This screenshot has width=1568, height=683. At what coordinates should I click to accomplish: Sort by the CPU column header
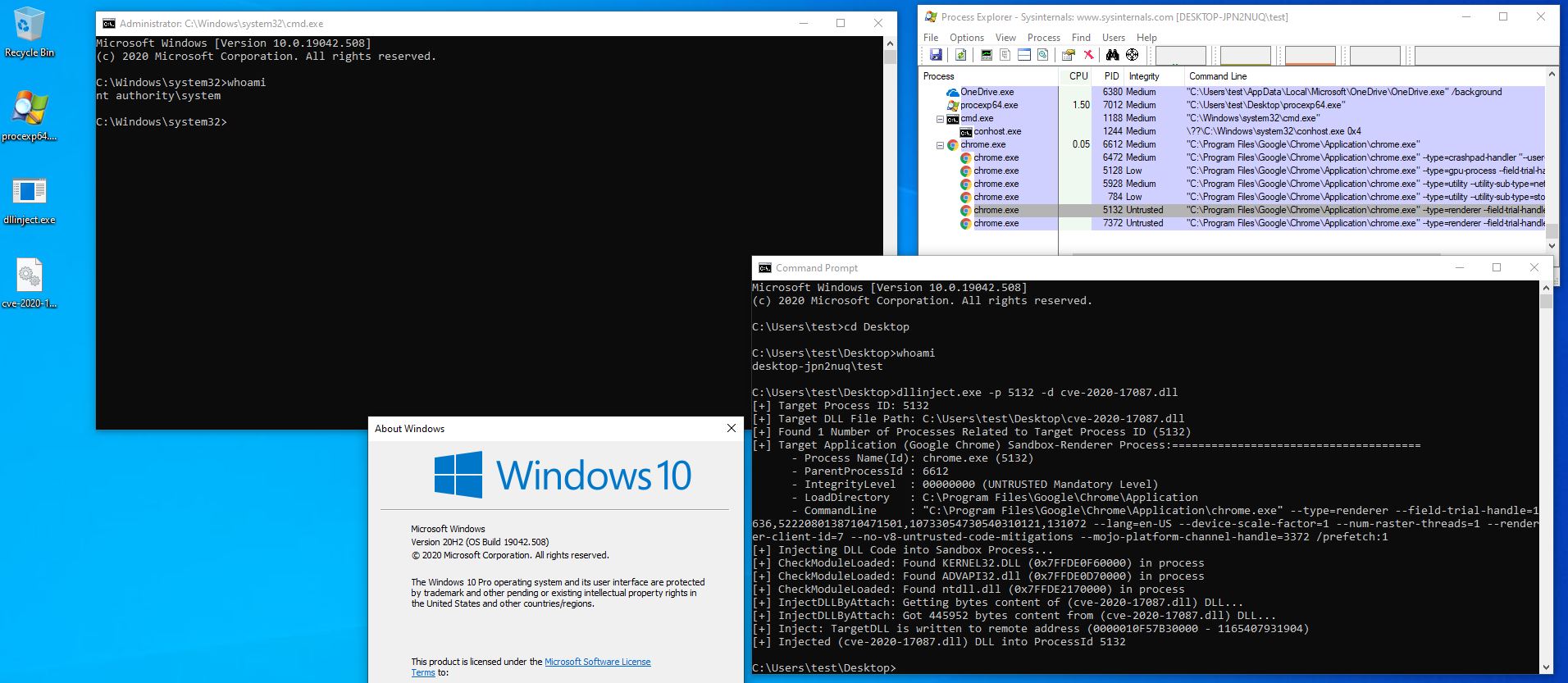1075,76
